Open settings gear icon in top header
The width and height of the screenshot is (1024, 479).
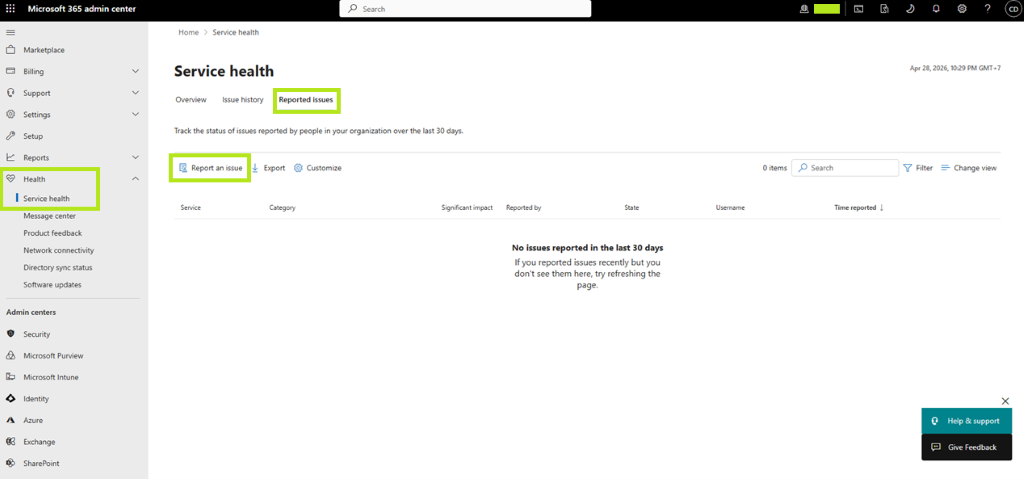click(x=962, y=8)
